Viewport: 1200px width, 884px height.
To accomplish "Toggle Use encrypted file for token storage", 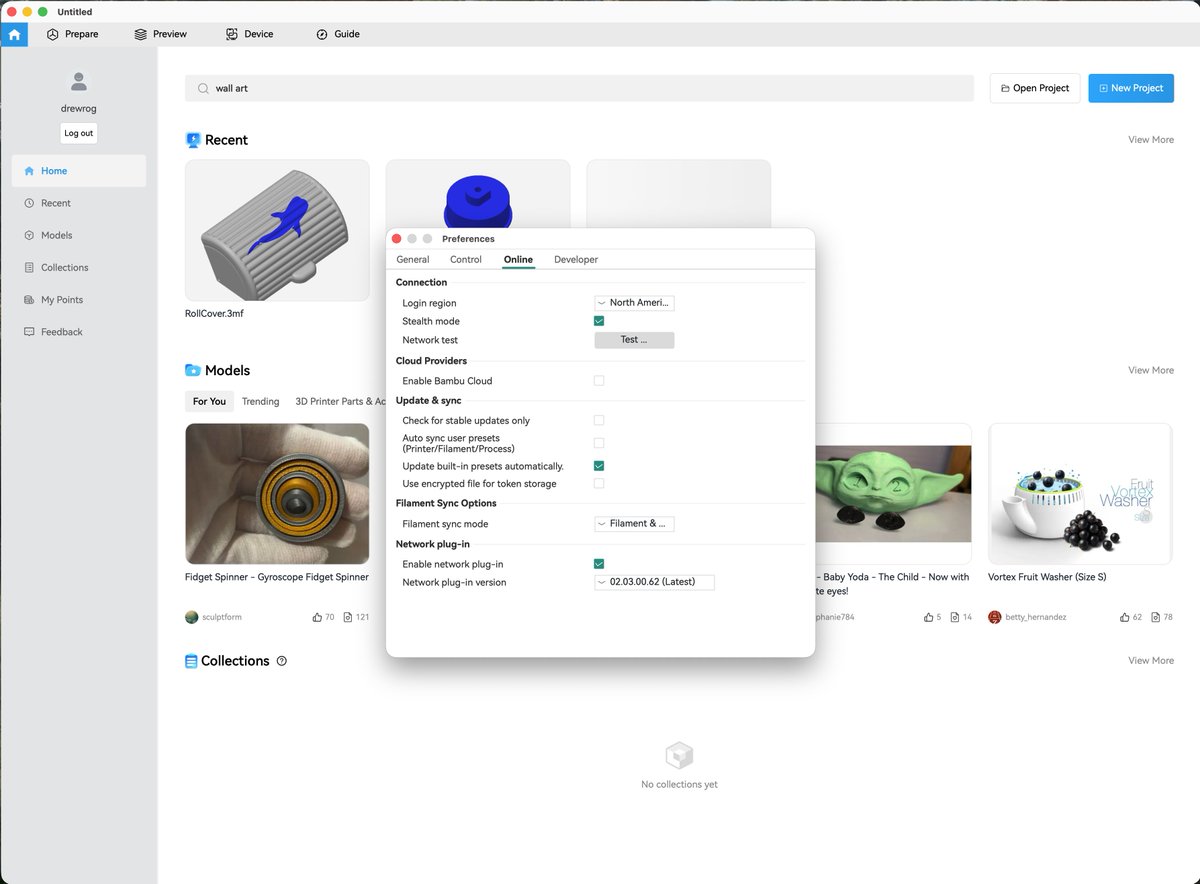I will click(x=599, y=484).
